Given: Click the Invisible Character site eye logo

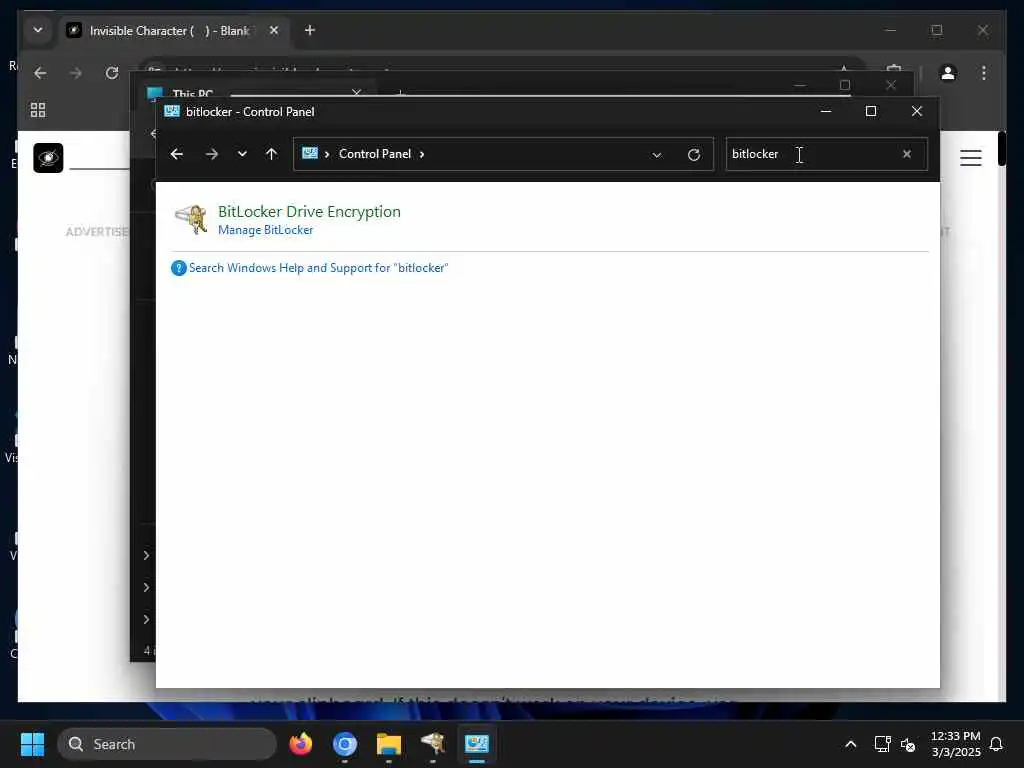Looking at the screenshot, I should 48,158.
